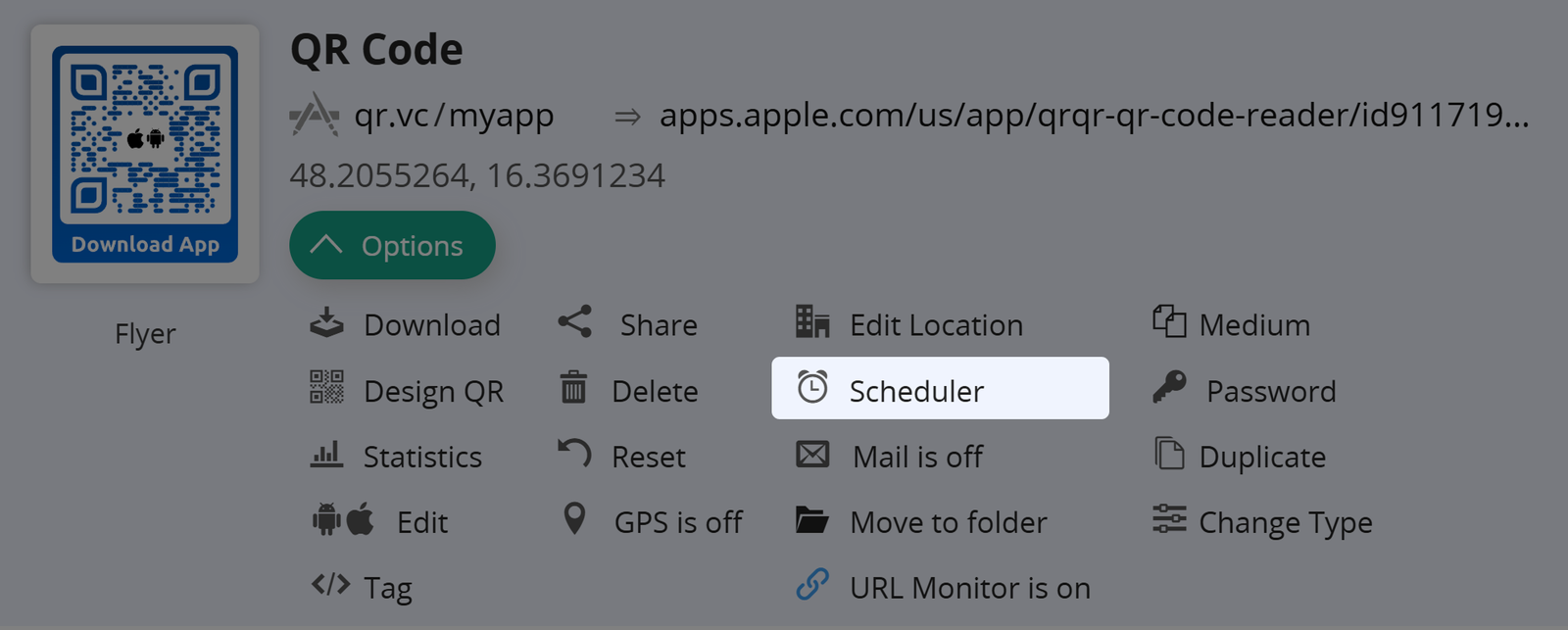The height and width of the screenshot is (630, 1568).
Task: Click the Delete trash can icon
Action: pyautogui.click(x=573, y=388)
